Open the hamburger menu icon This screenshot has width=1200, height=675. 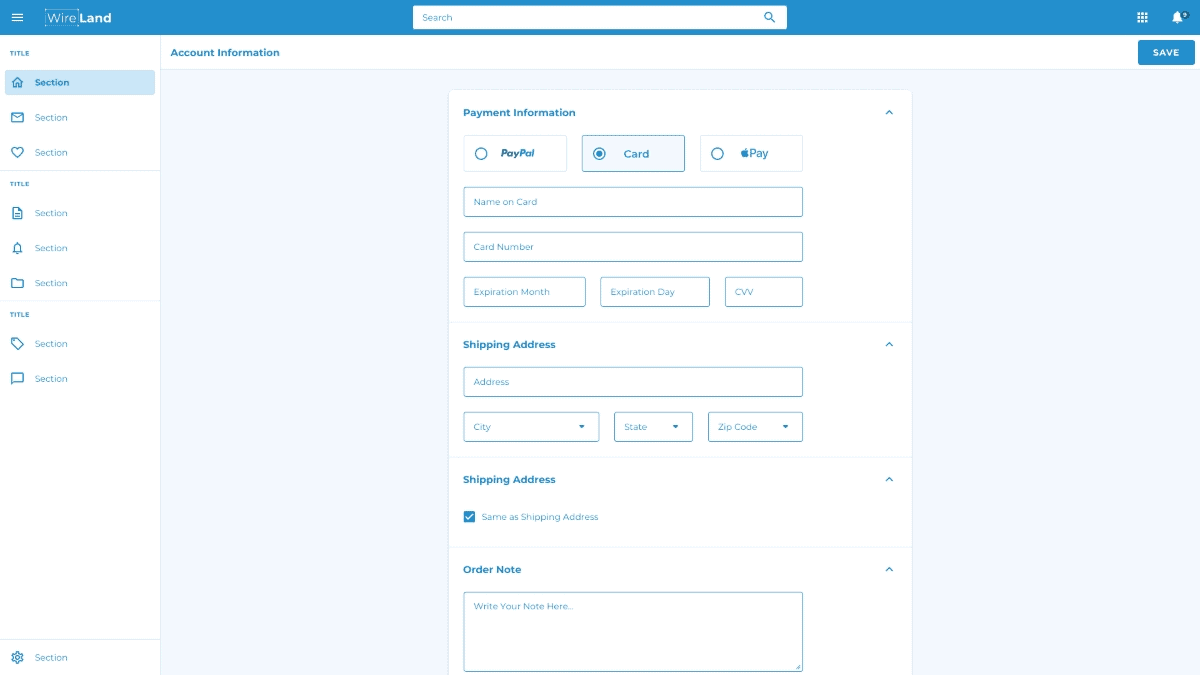17,17
